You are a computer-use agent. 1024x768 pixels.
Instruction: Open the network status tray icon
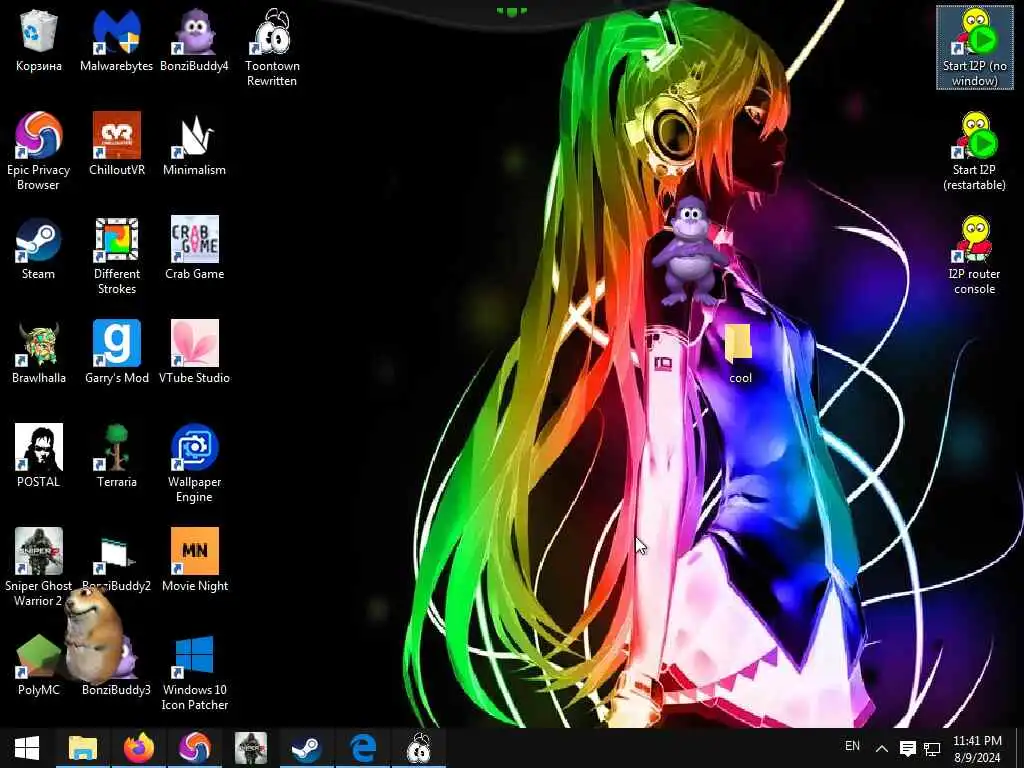coord(932,749)
